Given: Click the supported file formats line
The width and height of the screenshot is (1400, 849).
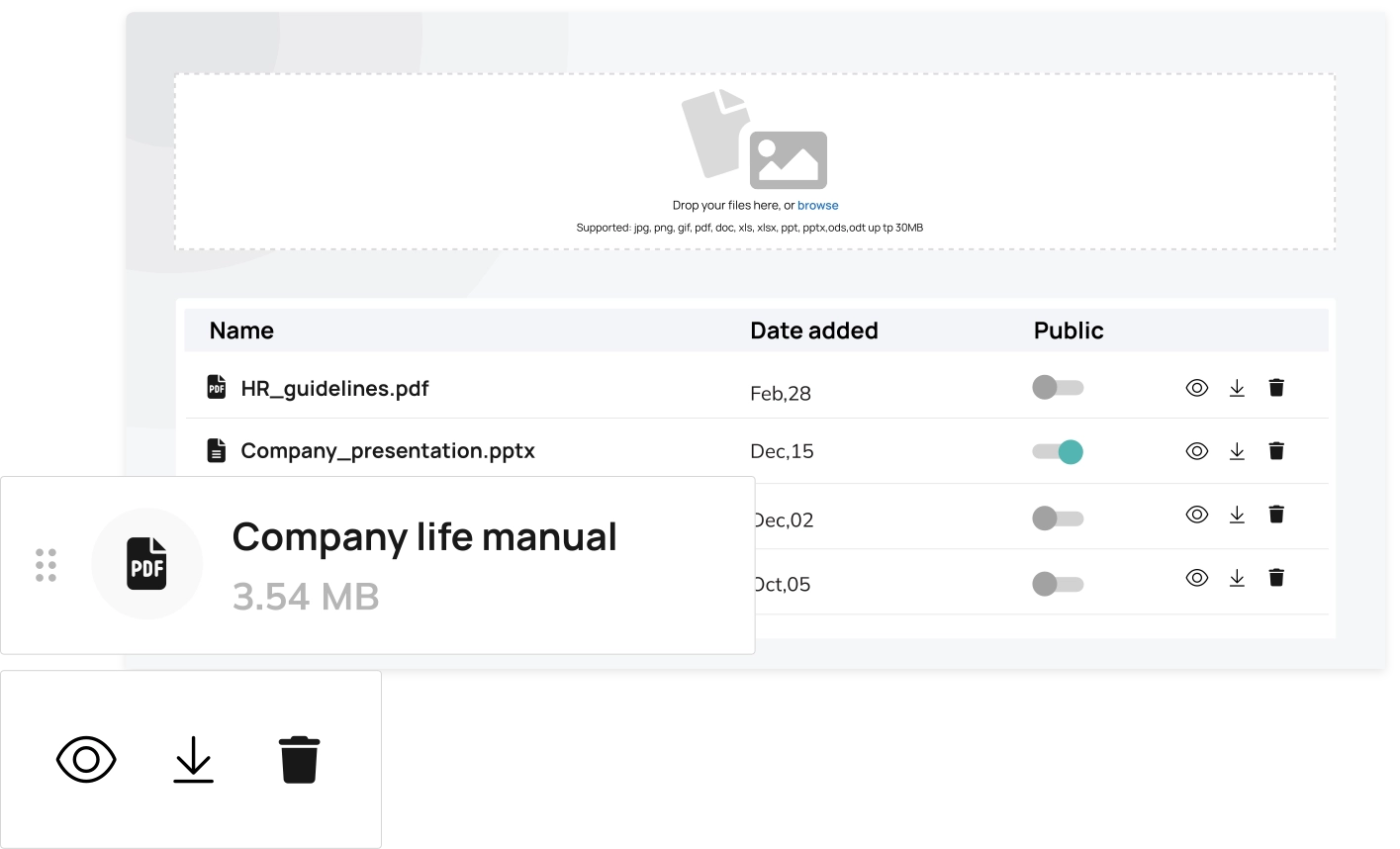Looking at the screenshot, I should [x=750, y=228].
